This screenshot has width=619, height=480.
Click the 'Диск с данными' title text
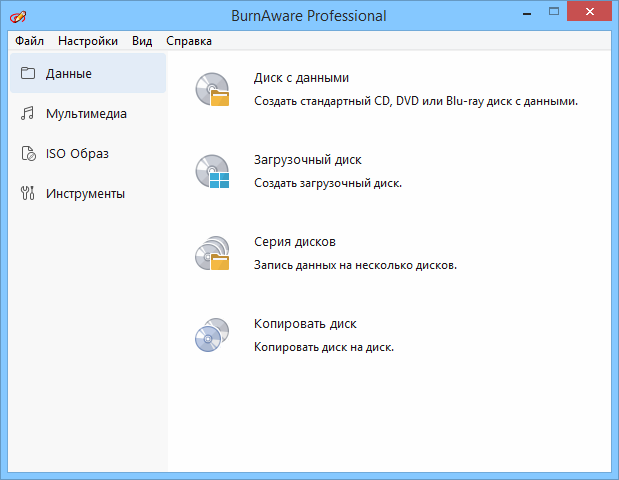(301, 78)
